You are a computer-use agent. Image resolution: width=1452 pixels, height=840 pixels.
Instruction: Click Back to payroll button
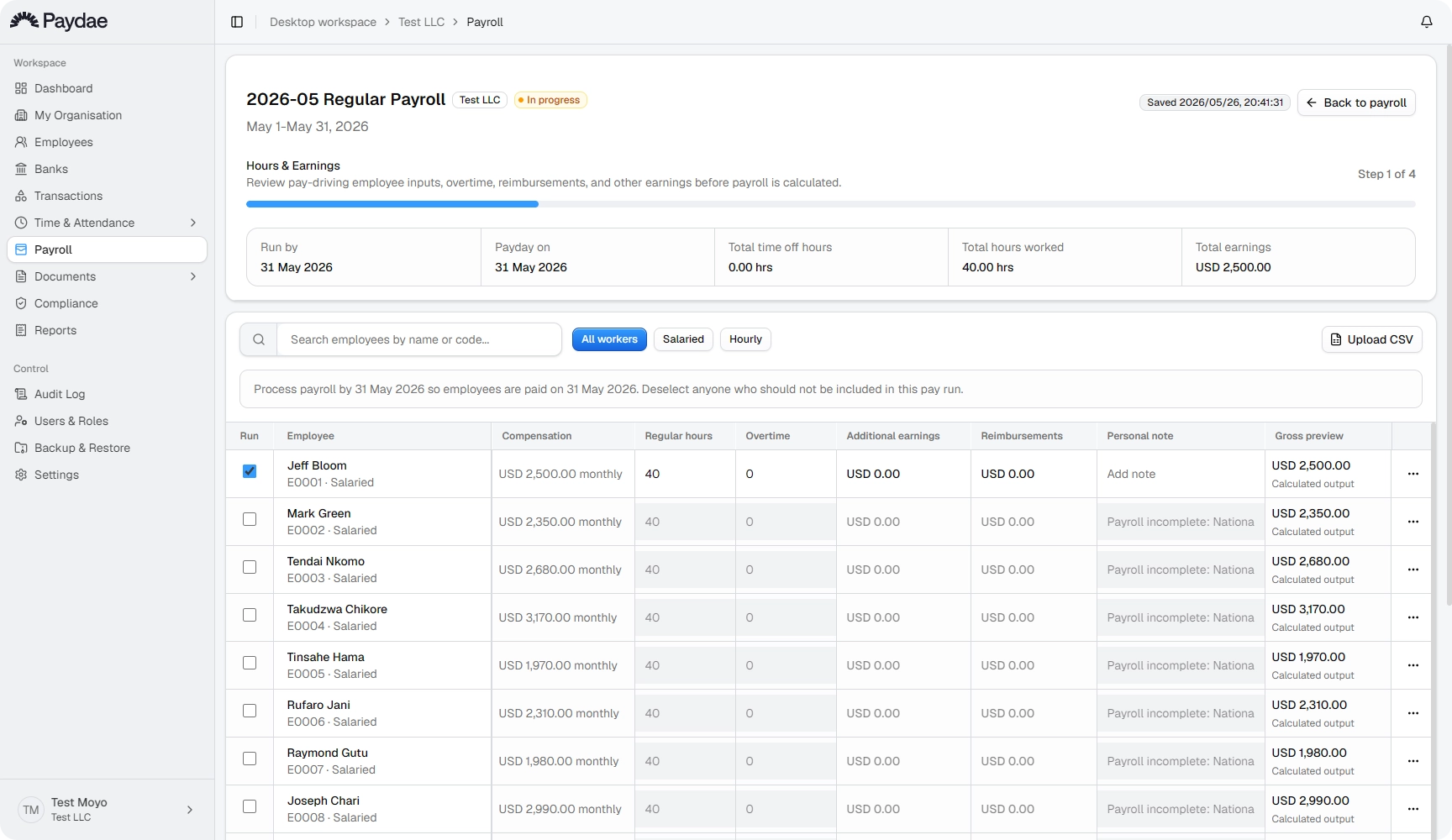(1356, 102)
